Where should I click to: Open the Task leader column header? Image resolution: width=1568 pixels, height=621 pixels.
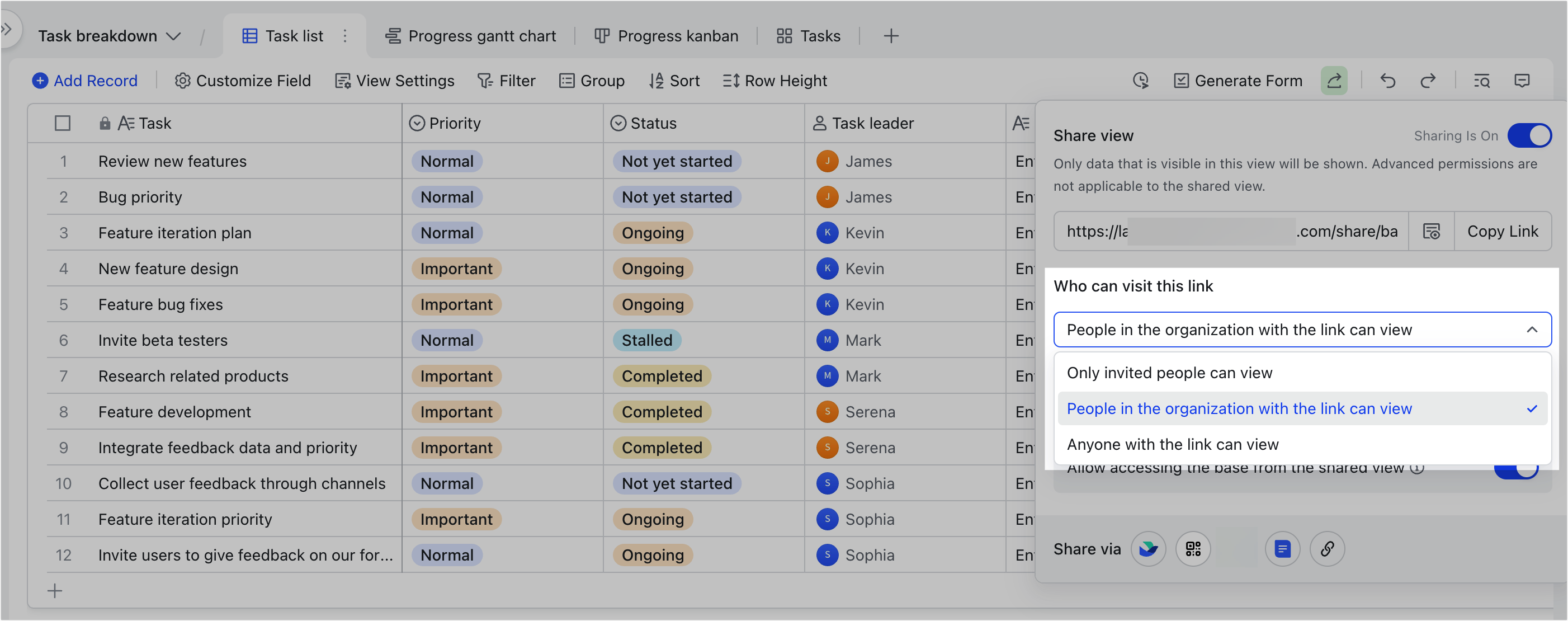tap(905, 123)
